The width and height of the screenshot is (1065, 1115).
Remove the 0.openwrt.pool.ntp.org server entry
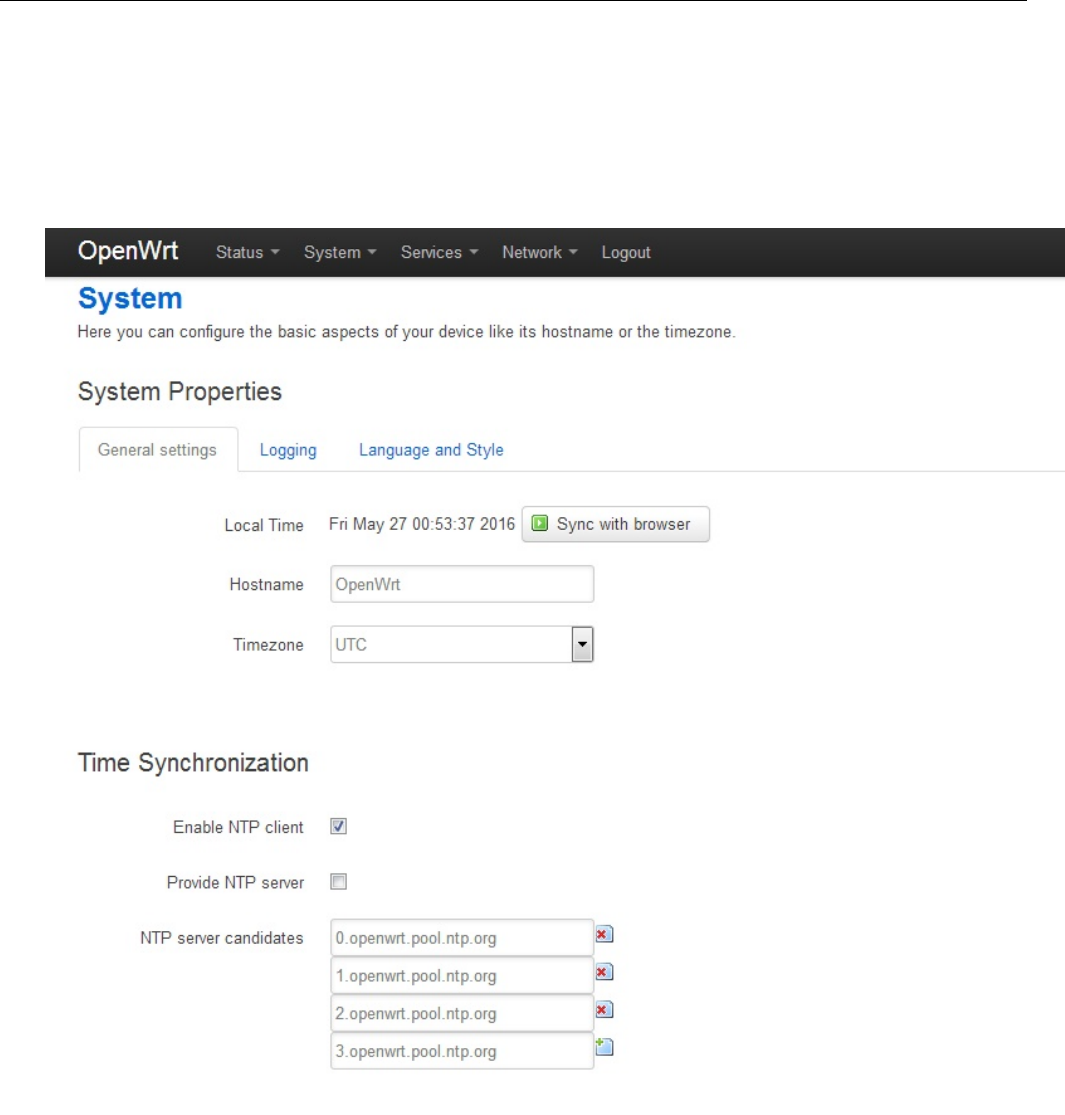[x=604, y=934]
